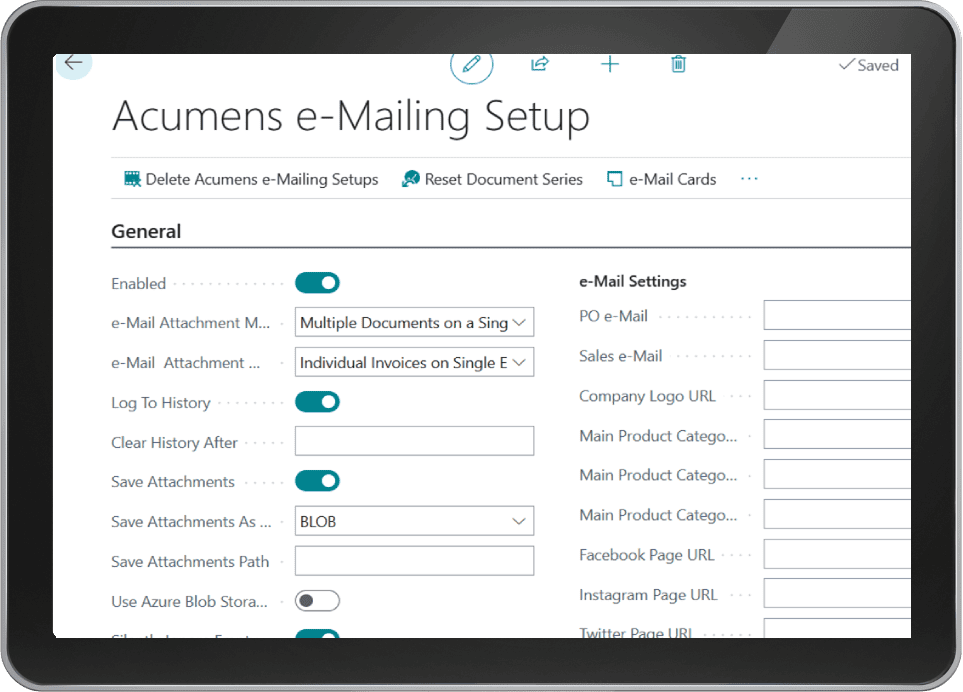Click into Company Logo URL field
The width and height of the screenshot is (963, 692).
click(x=838, y=395)
